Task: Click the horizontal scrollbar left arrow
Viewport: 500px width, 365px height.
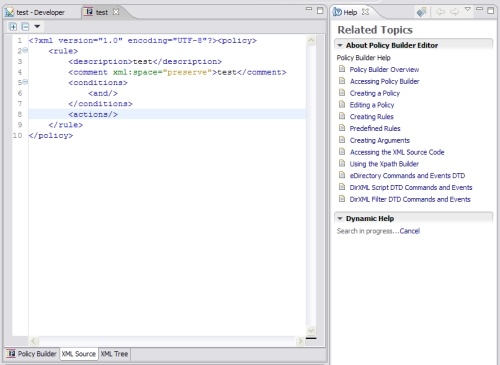Action: click(x=33, y=341)
